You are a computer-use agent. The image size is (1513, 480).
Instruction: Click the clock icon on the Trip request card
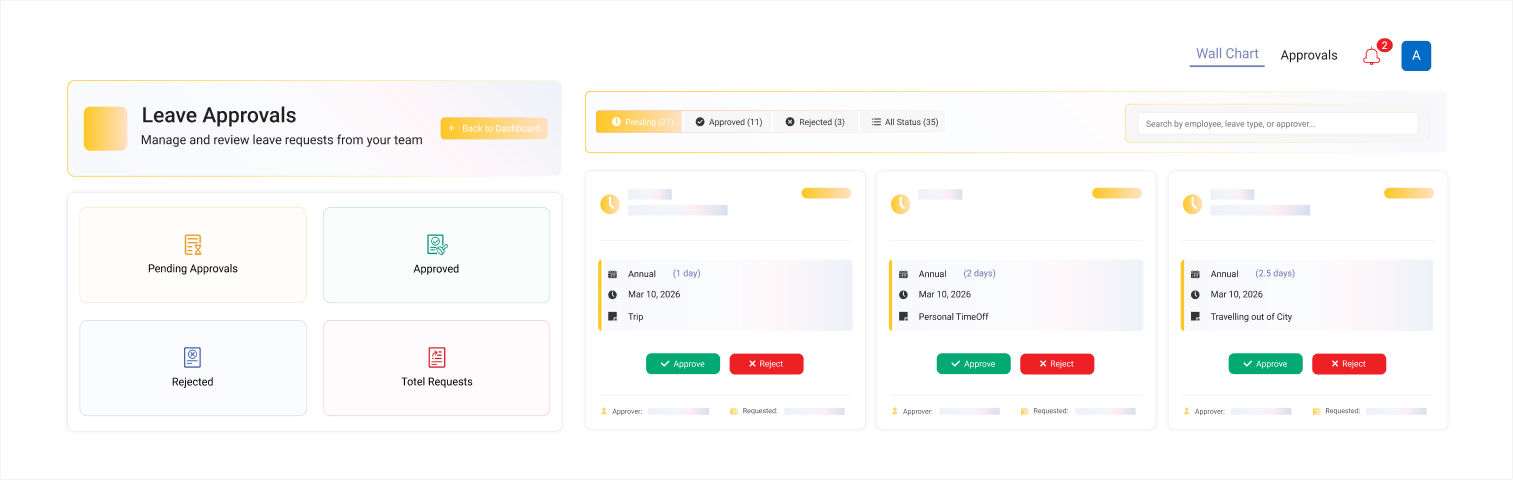pyautogui.click(x=609, y=204)
